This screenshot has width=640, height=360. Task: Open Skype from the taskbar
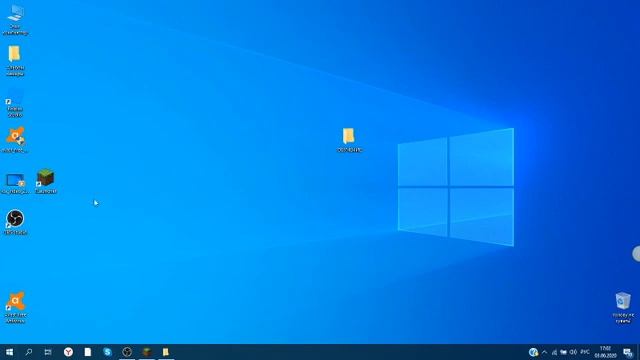107,352
